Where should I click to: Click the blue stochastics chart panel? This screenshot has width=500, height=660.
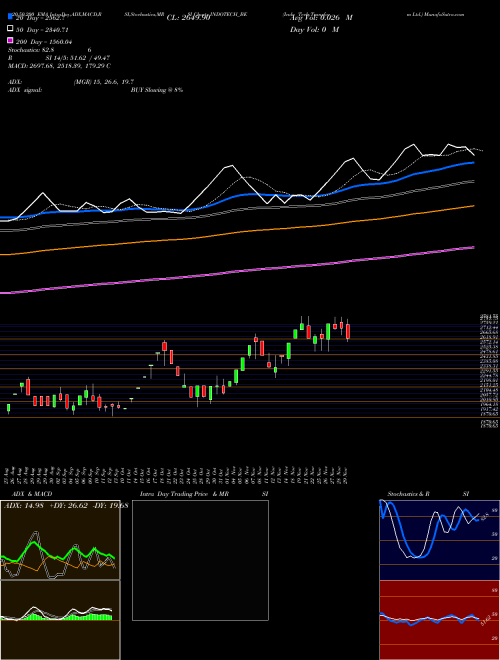[x=439, y=540]
